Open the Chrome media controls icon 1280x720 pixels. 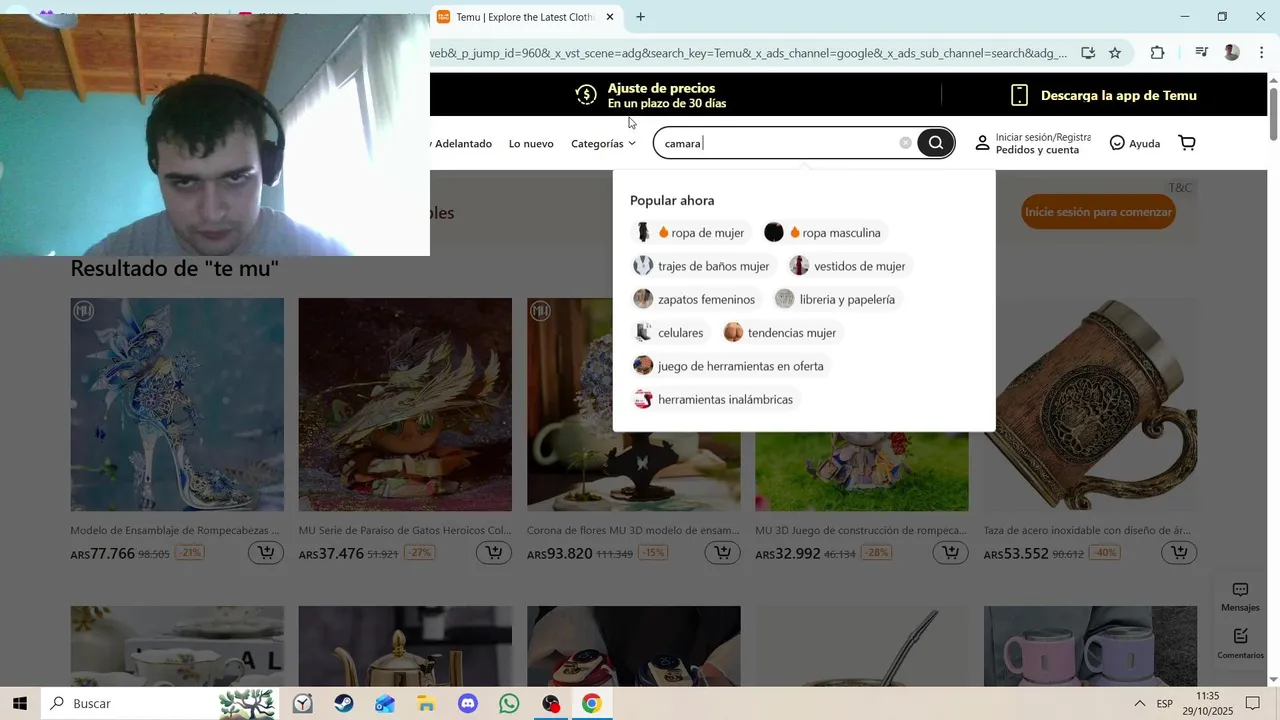click(1202, 53)
